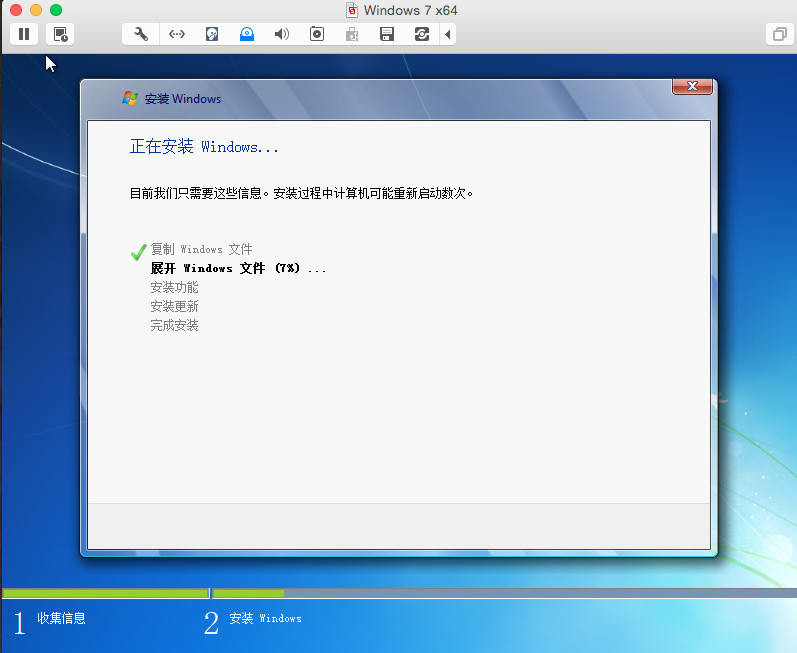This screenshot has width=797, height=653.
Task: Collapse the toolbar device arrow
Action: click(448, 34)
